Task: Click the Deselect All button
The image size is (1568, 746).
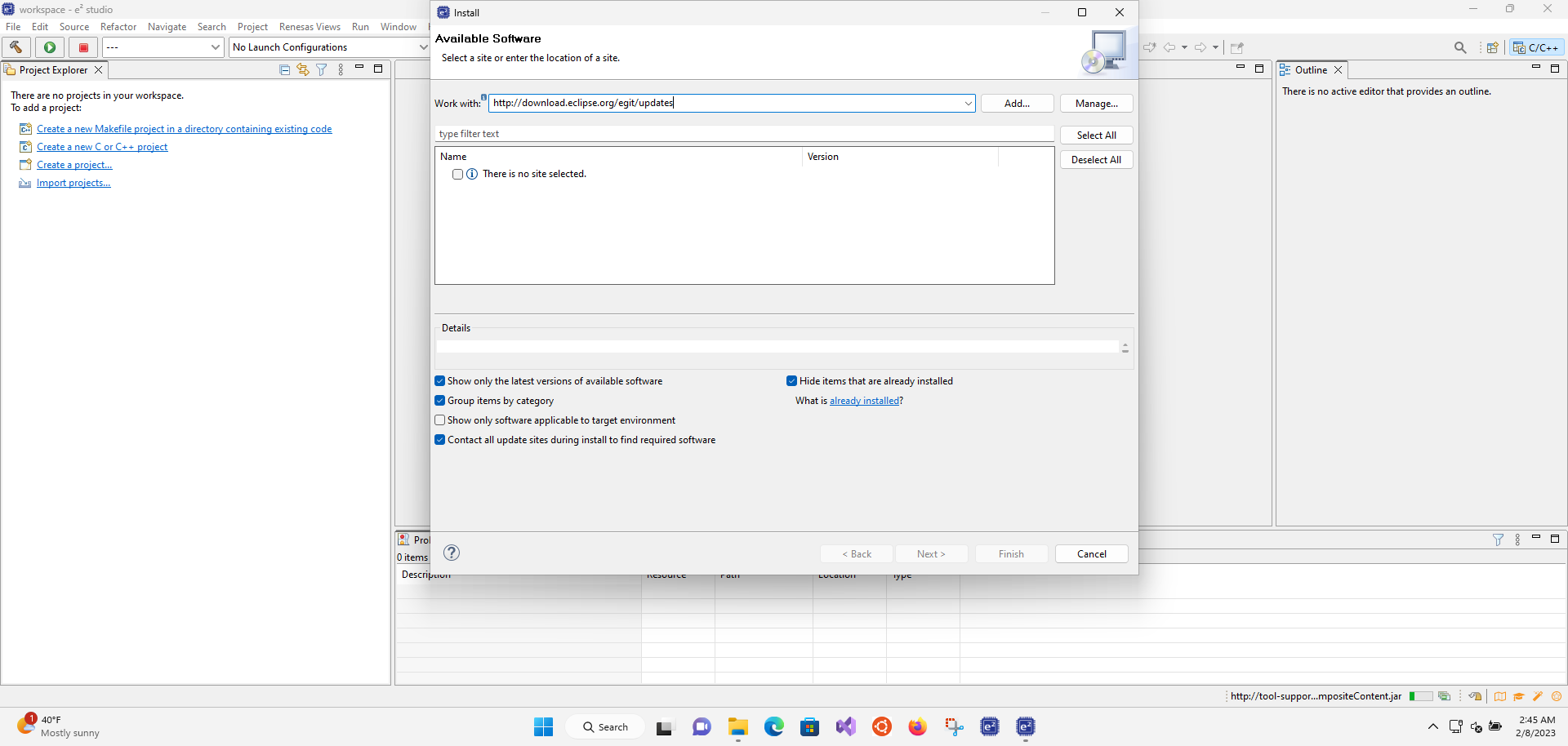Action: click(x=1096, y=160)
